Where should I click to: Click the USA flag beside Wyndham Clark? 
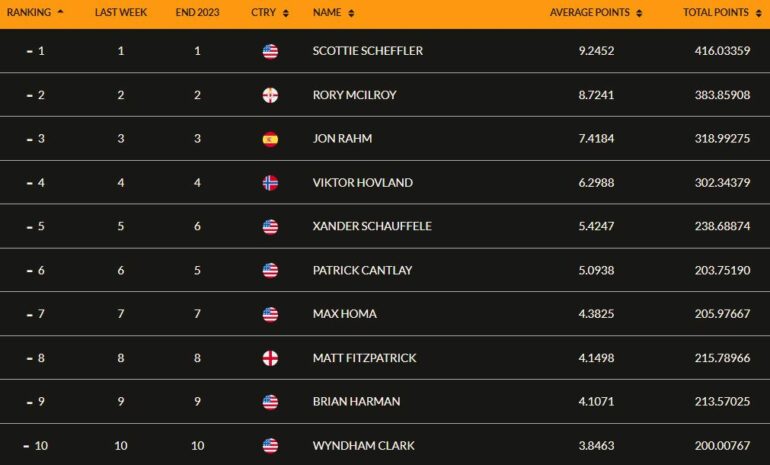click(270, 446)
